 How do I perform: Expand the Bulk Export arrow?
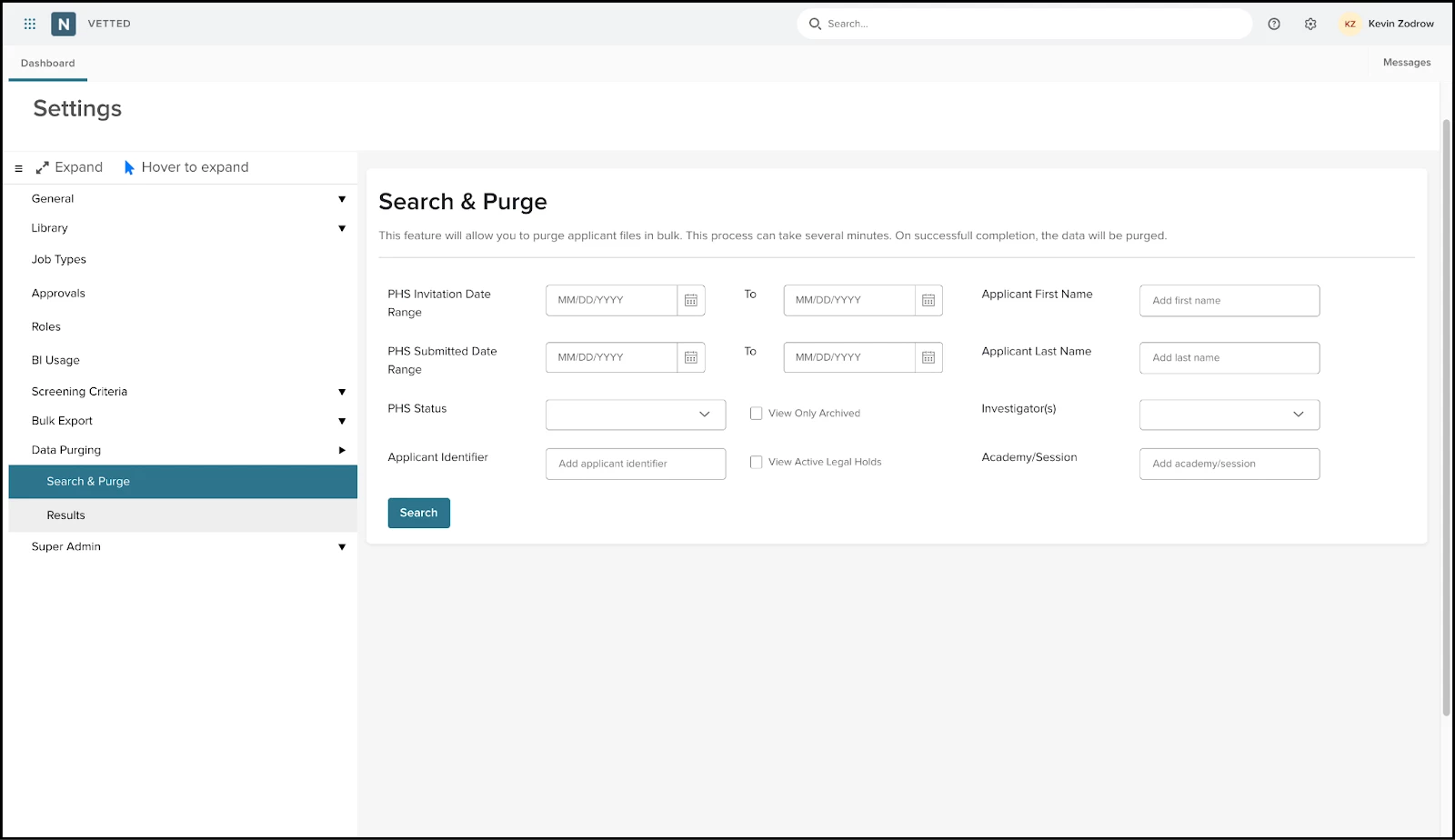point(342,421)
